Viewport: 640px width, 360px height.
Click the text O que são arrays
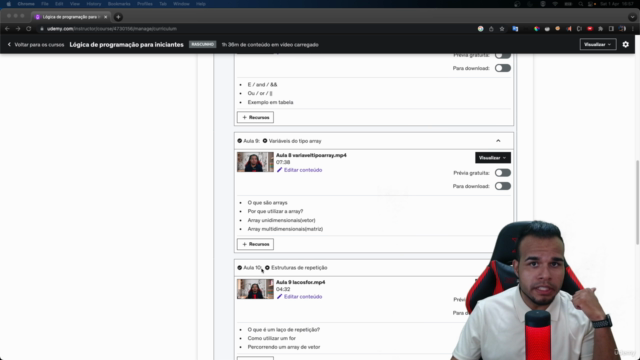[267, 202]
